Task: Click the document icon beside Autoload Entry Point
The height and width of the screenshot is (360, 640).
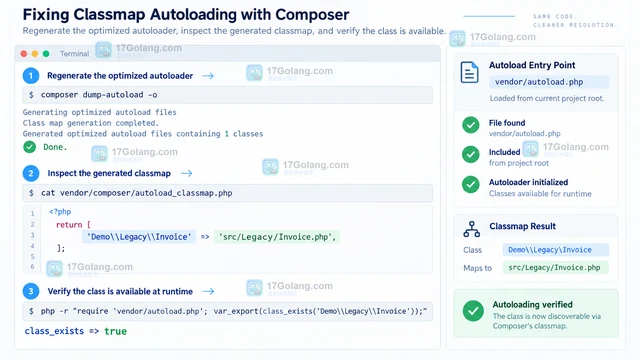Action: click(469, 72)
